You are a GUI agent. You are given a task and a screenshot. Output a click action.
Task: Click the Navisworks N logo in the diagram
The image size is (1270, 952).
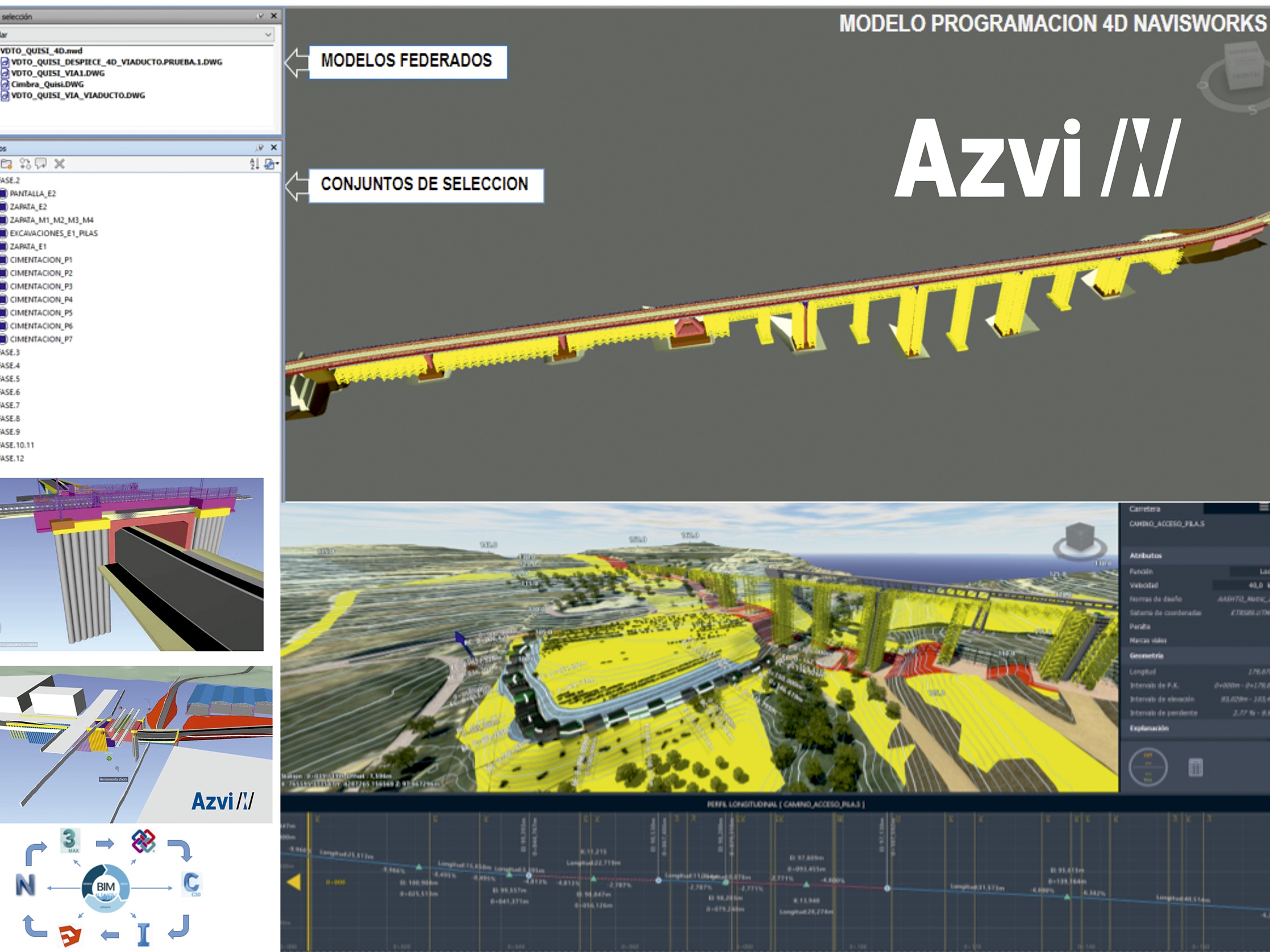(25, 886)
